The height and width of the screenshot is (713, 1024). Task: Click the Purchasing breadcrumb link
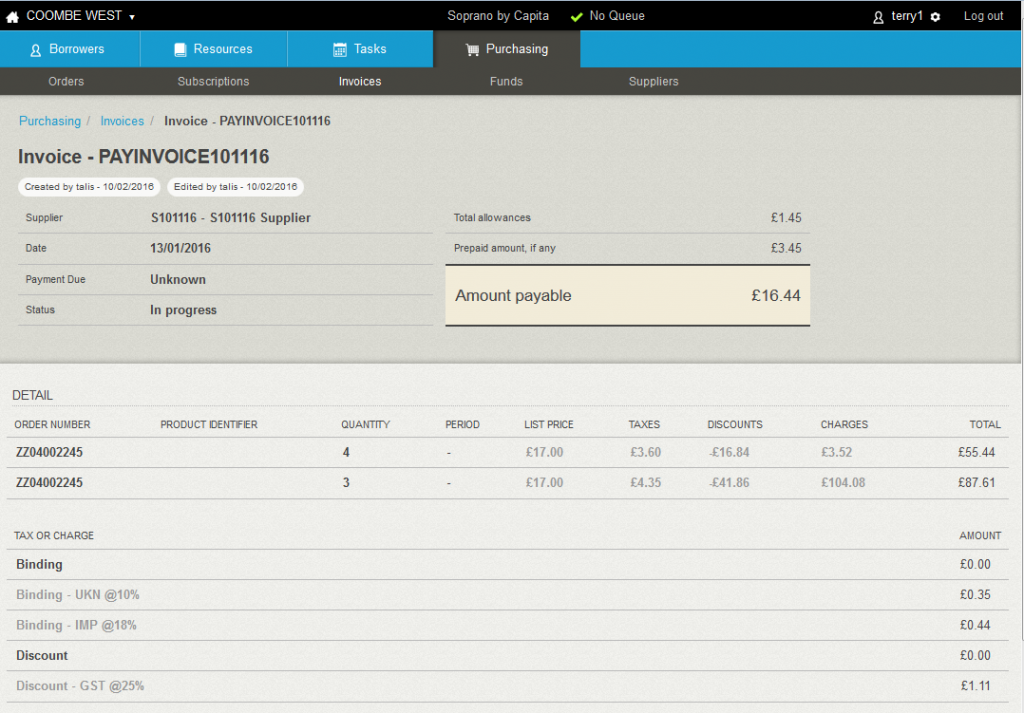(50, 121)
